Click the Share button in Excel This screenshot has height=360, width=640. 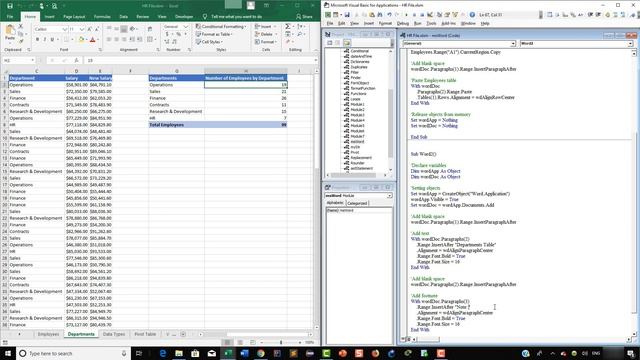coord(304,17)
